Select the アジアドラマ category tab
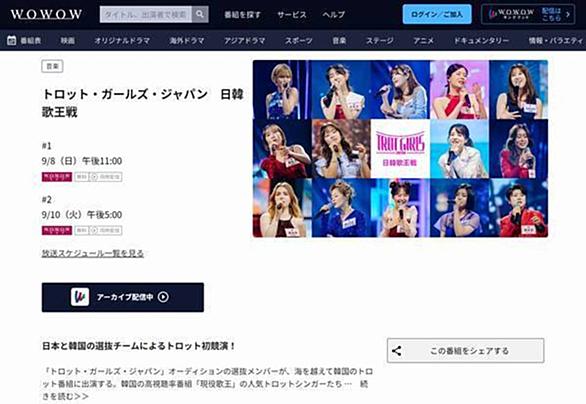This screenshot has height=404, width=586. [244, 40]
